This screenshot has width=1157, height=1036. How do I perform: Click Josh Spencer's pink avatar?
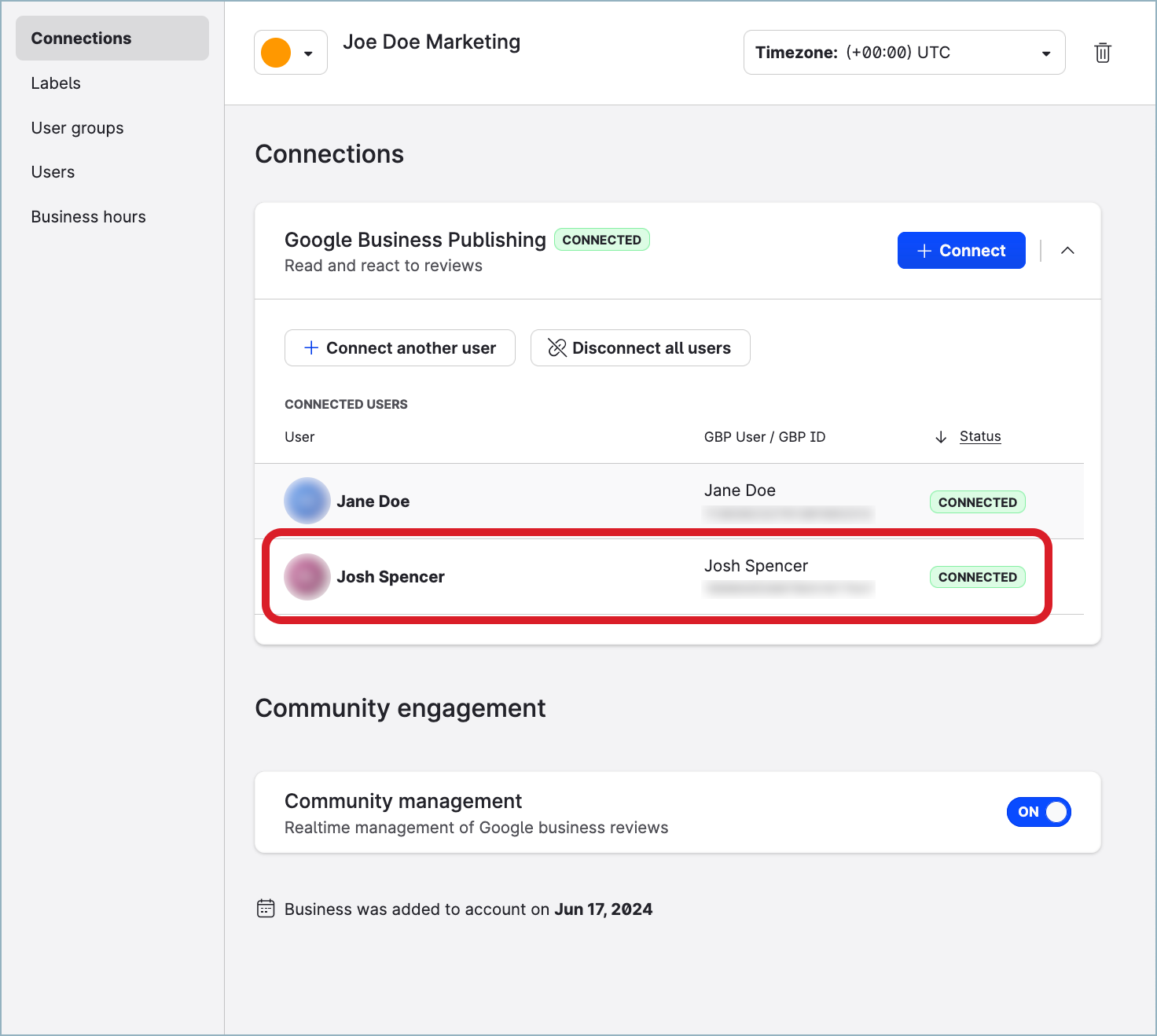point(307,577)
